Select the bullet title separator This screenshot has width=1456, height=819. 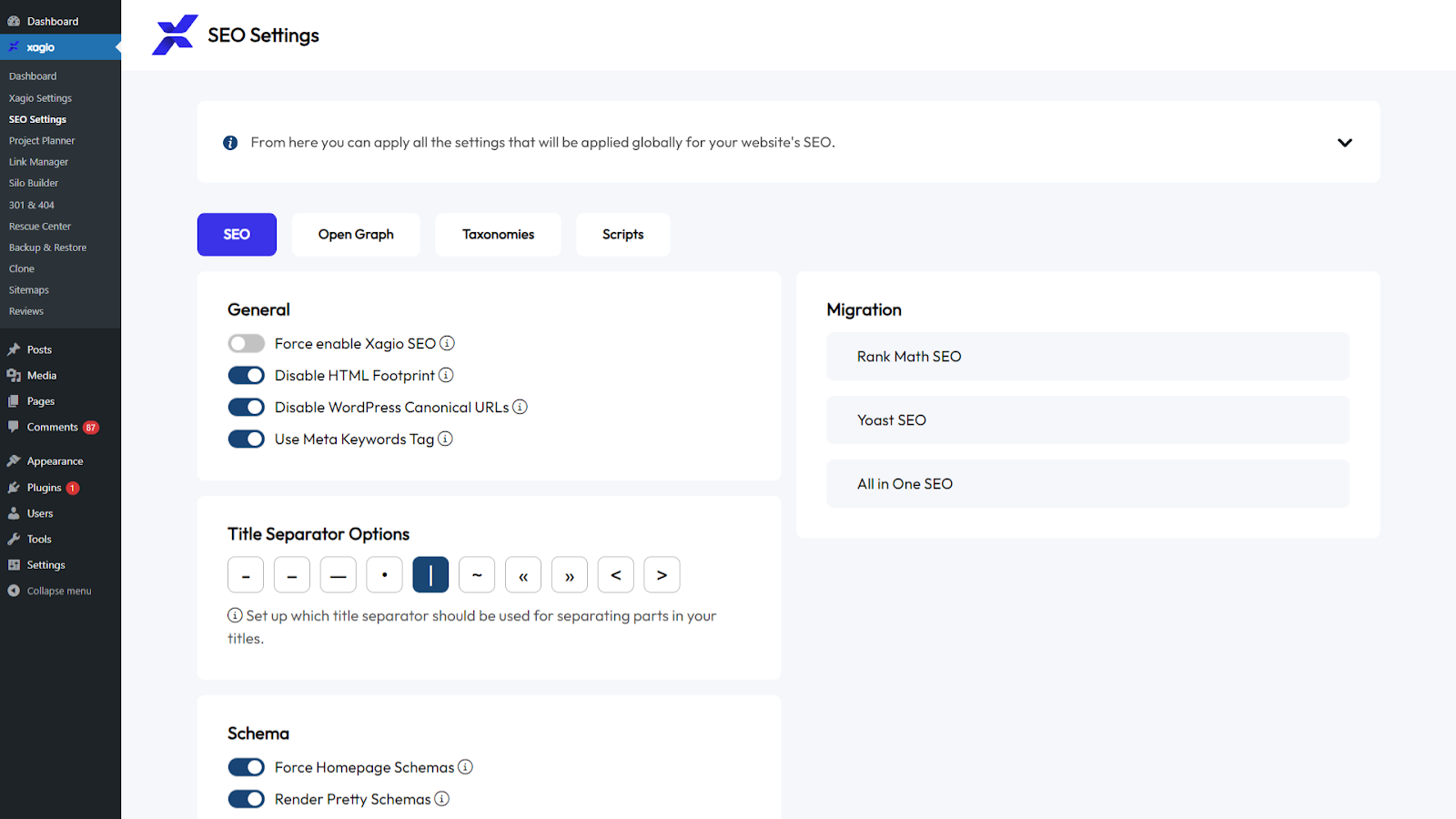point(384,574)
